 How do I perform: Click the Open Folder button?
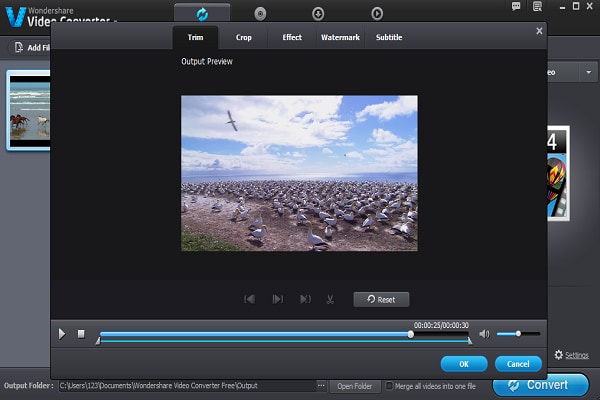click(x=355, y=386)
